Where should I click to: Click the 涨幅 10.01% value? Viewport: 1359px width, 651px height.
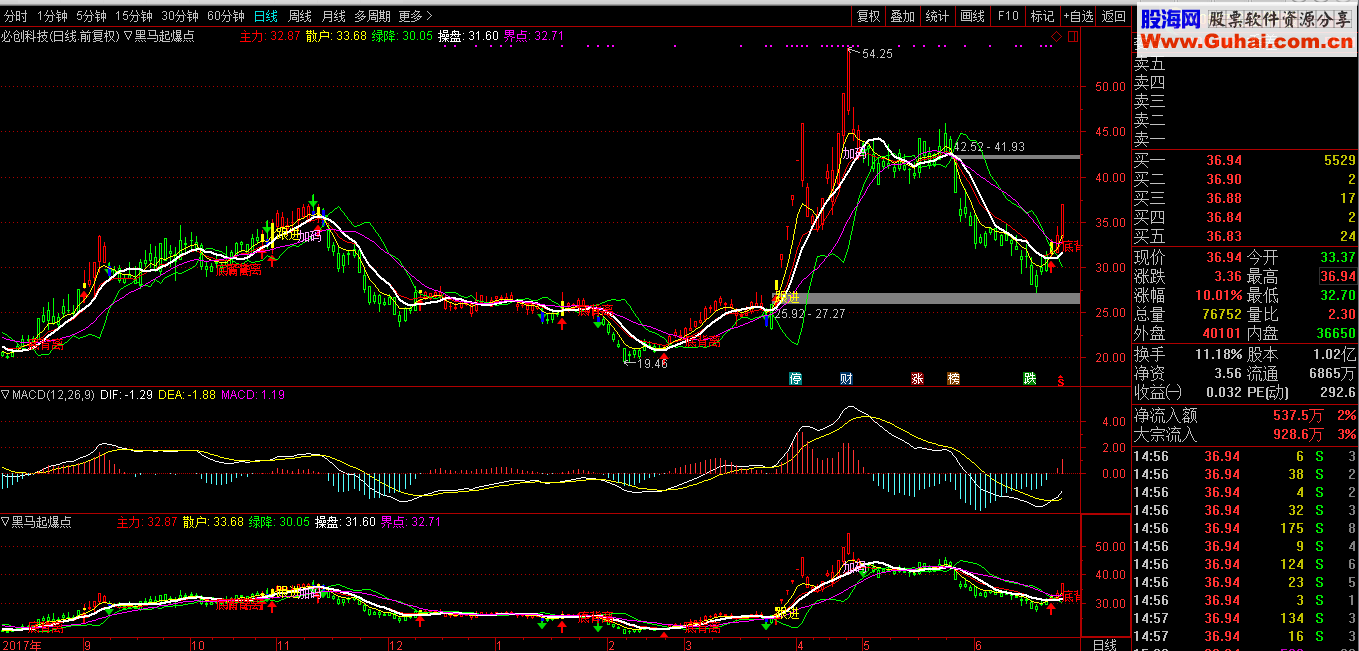pyautogui.click(x=1220, y=296)
